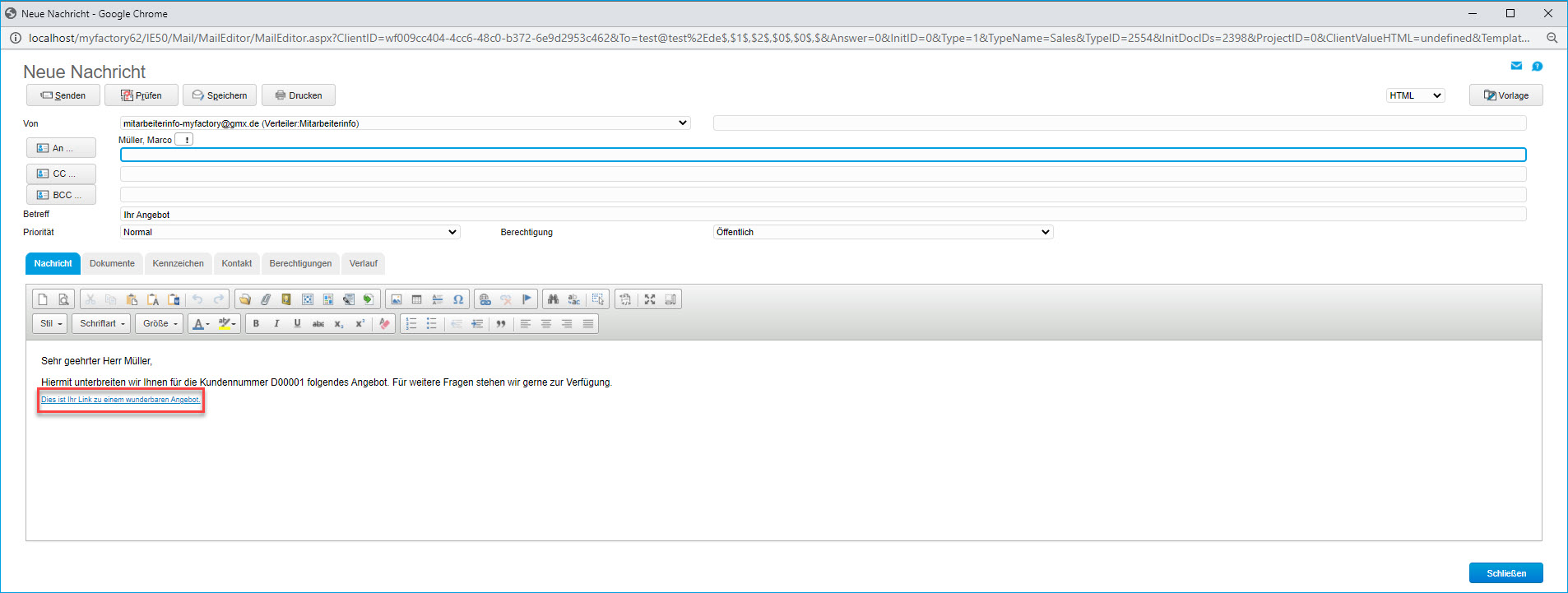Insert special character with Omega icon

click(x=458, y=299)
